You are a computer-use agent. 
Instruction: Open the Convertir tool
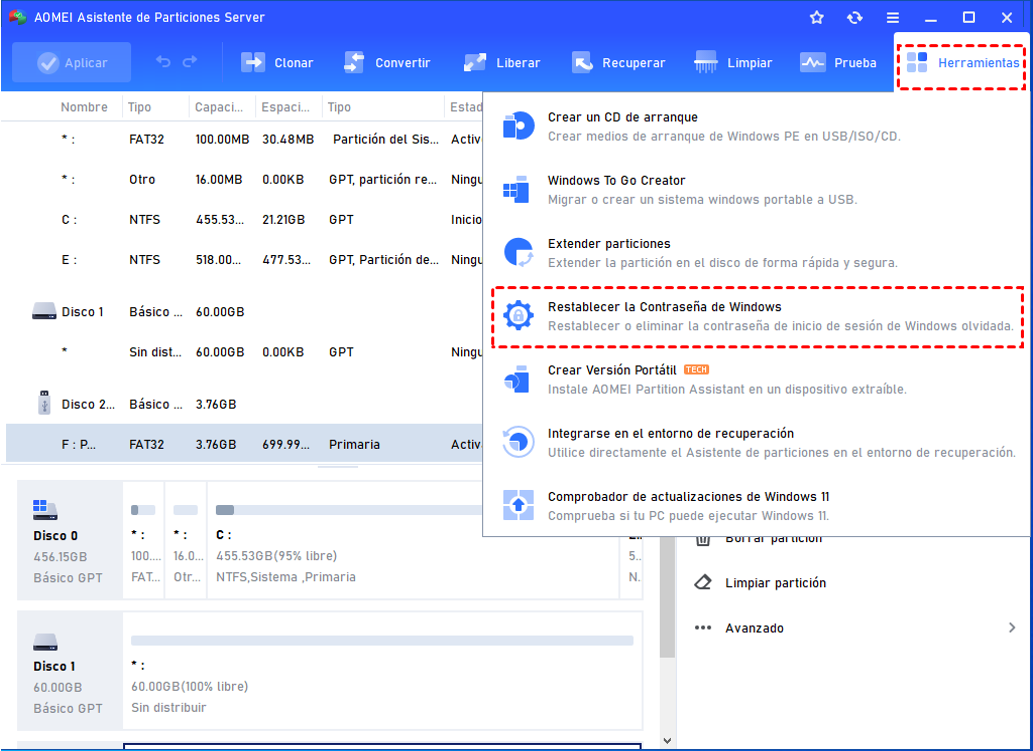pos(387,63)
